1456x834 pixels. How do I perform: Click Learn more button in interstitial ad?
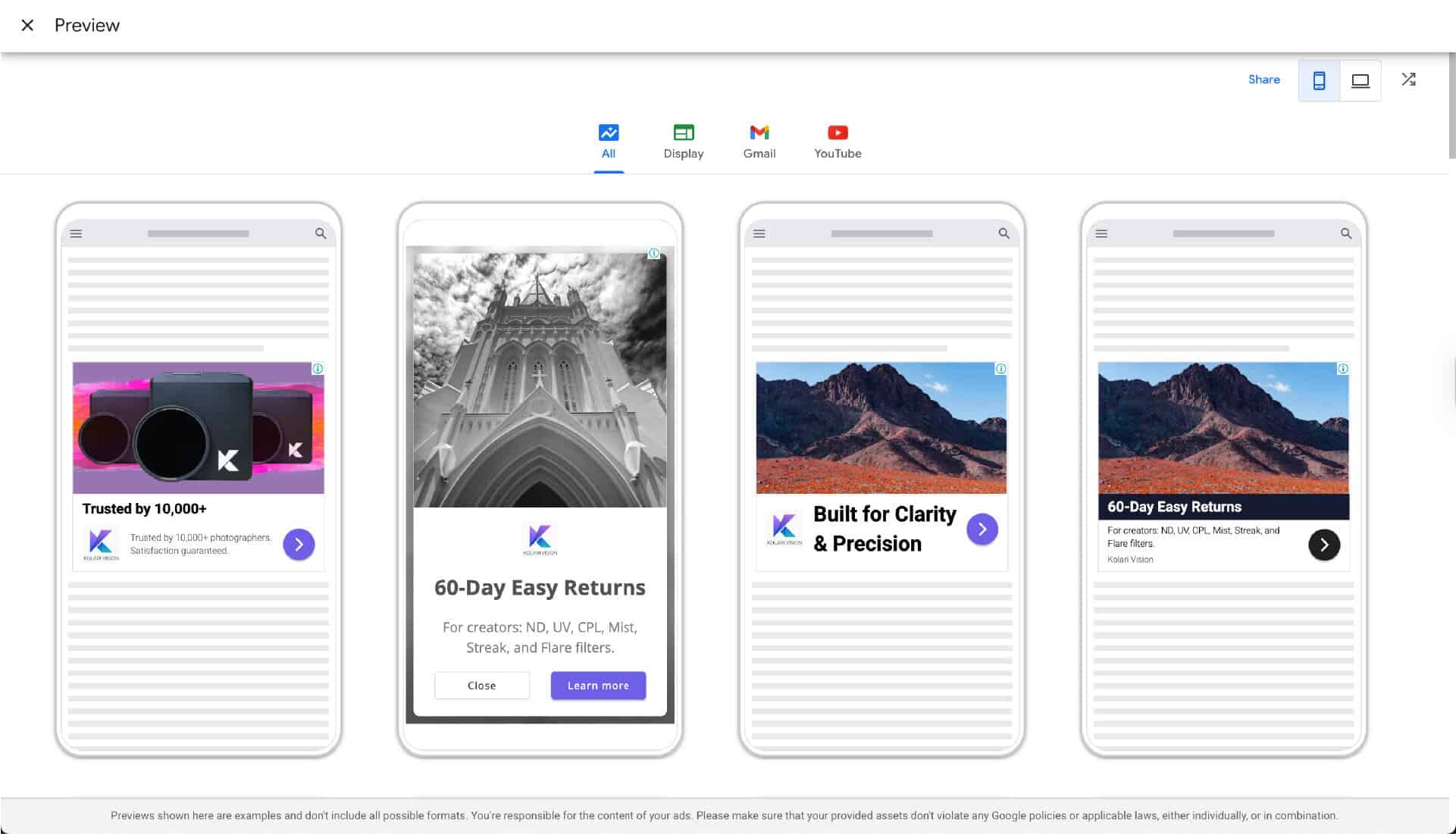598,686
